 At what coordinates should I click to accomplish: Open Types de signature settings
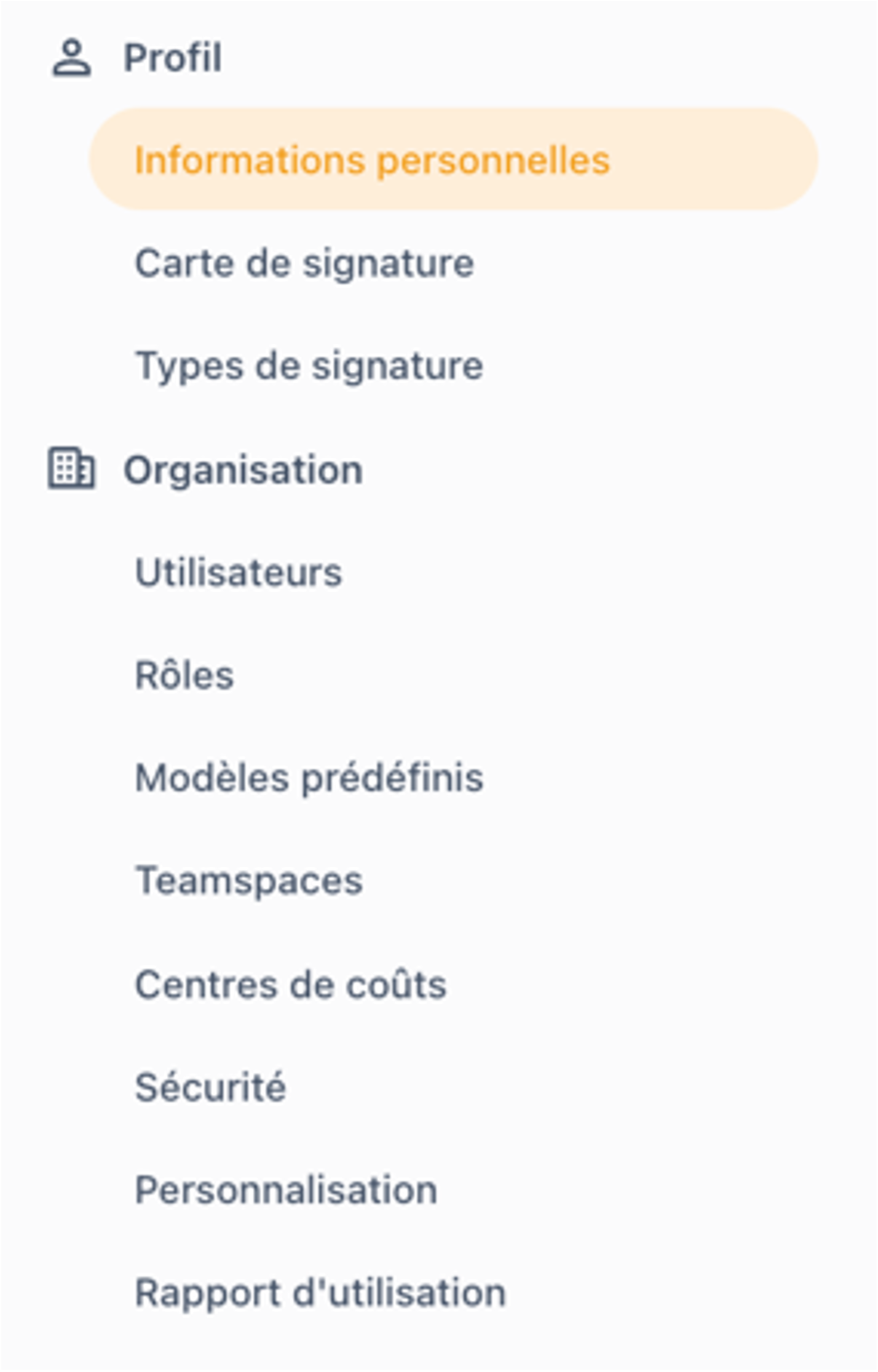tap(309, 365)
